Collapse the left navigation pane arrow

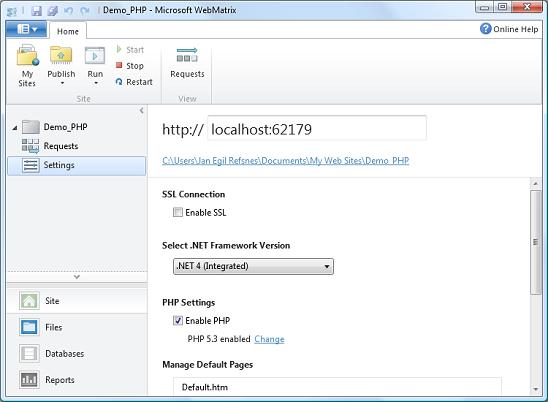pos(142,111)
